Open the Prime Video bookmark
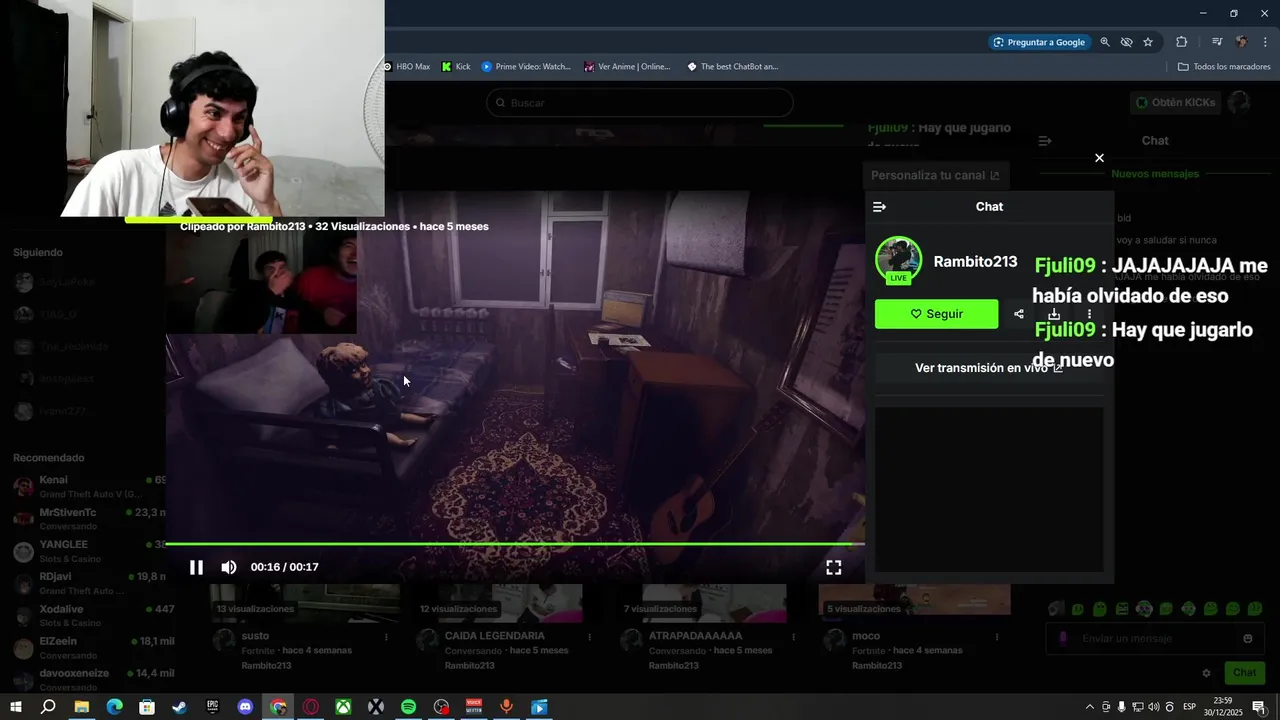1280x720 pixels. coord(526,67)
